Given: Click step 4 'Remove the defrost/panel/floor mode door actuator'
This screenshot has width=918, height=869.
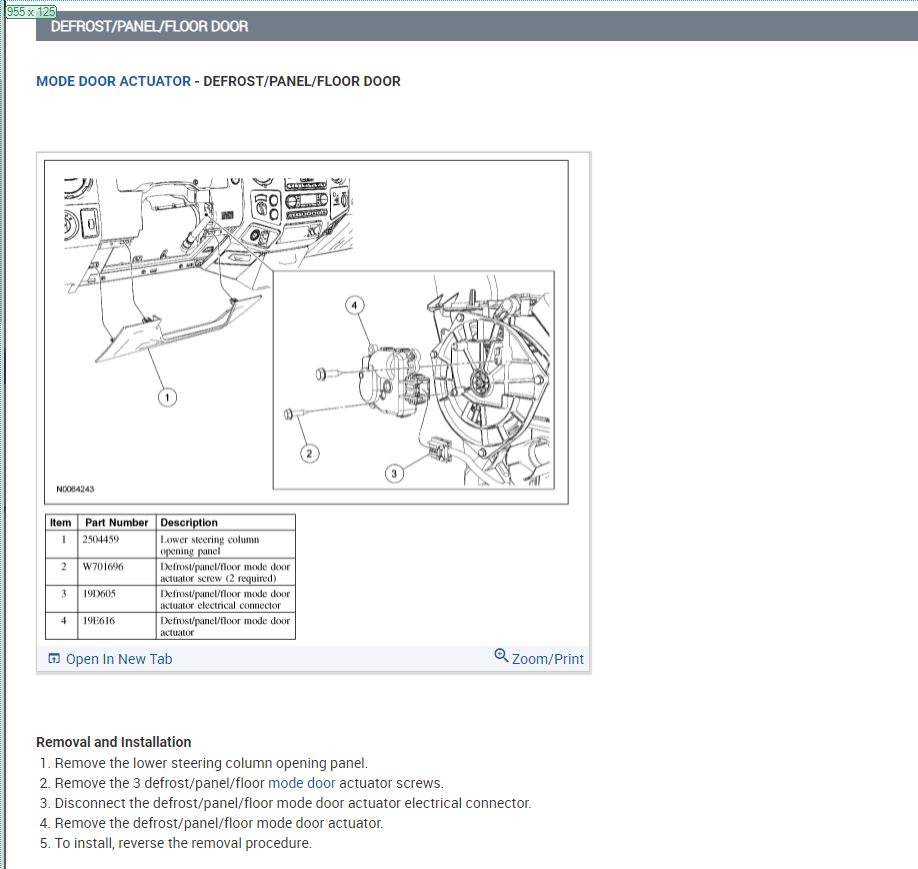Looking at the screenshot, I should [219, 823].
